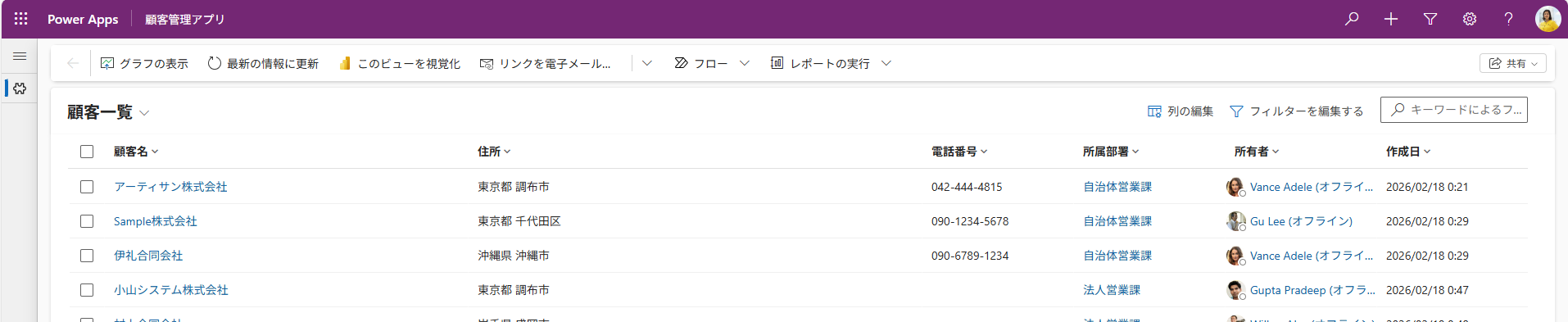Expand dropdown arrow next to email link
The width and height of the screenshot is (1568, 322).
(x=647, y=63)
